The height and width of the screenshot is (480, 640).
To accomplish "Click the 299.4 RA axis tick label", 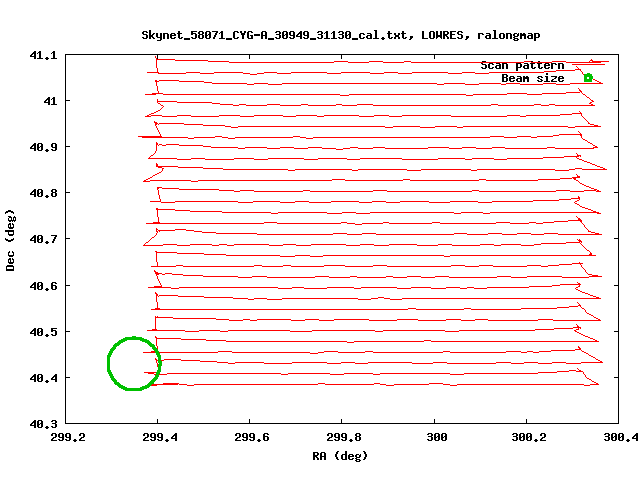I will [160, 437].
